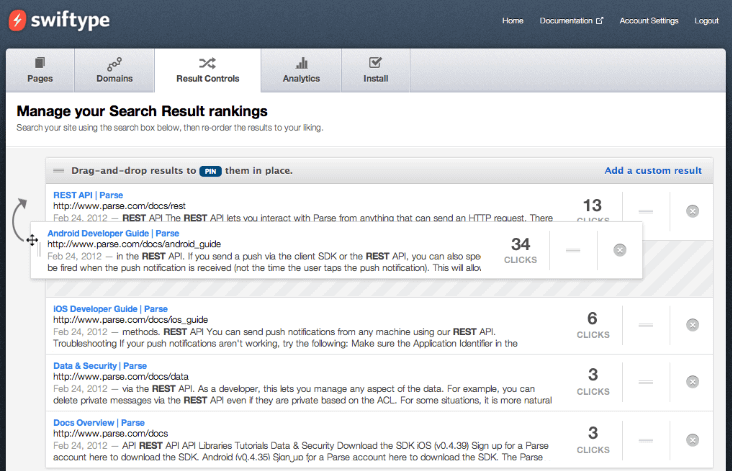Open Data & Security | Parse link

pos(100,366)
